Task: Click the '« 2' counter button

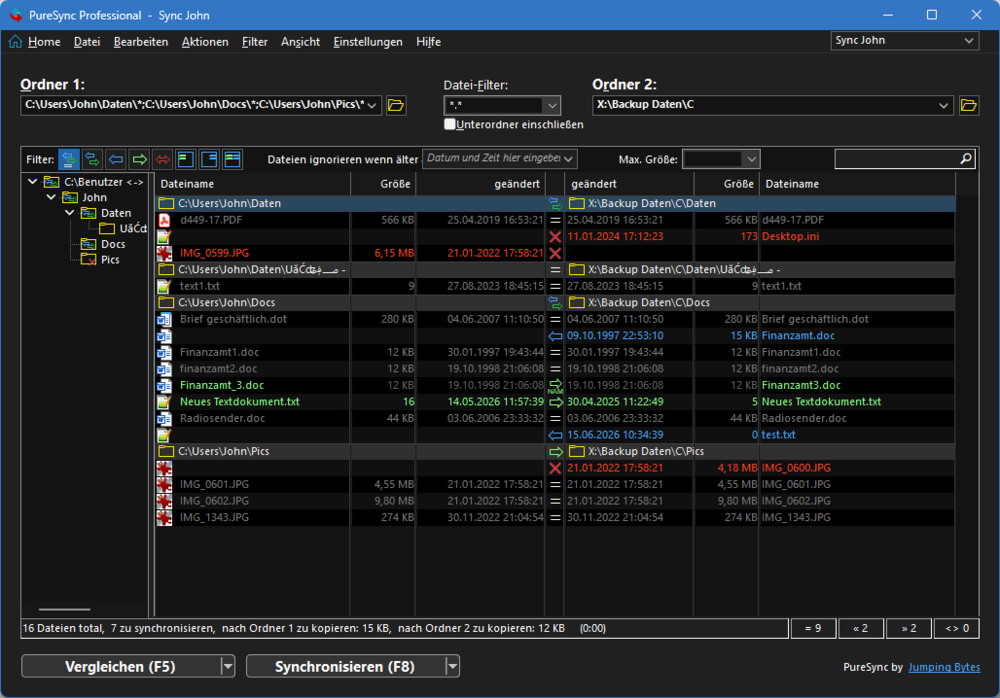Action: 860,628
